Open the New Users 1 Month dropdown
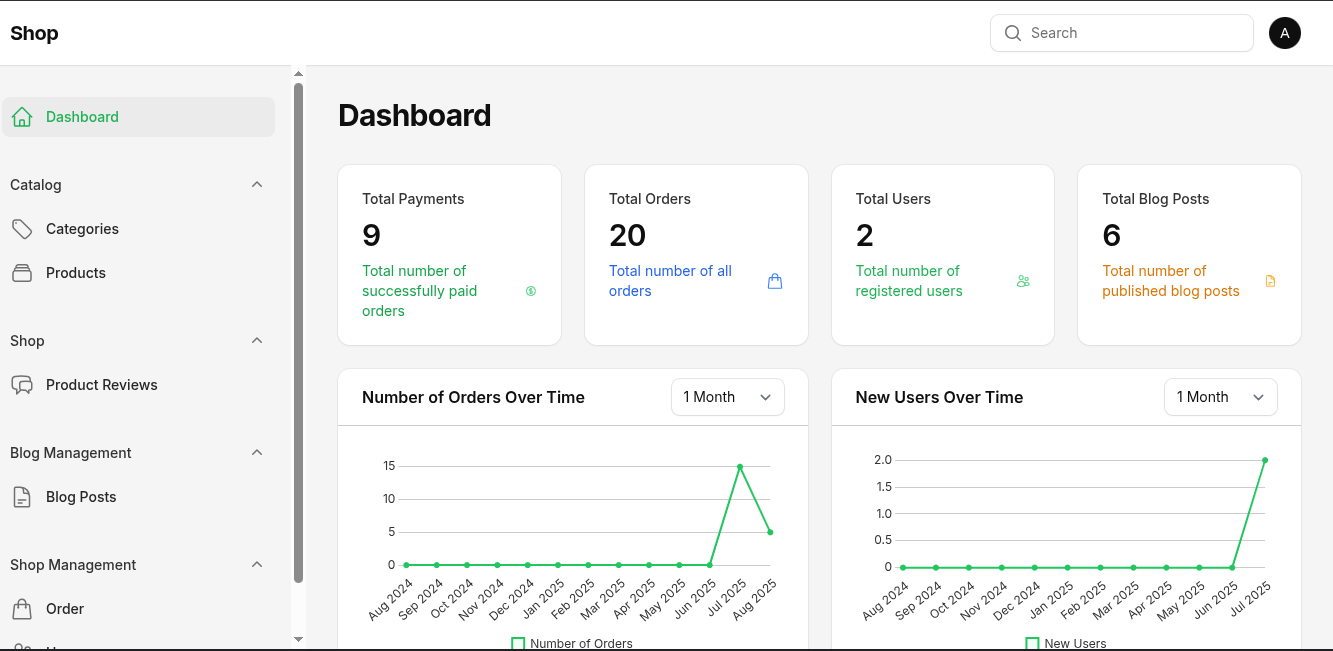This screenshot has height=651, width=1333. click(1220, 397)
